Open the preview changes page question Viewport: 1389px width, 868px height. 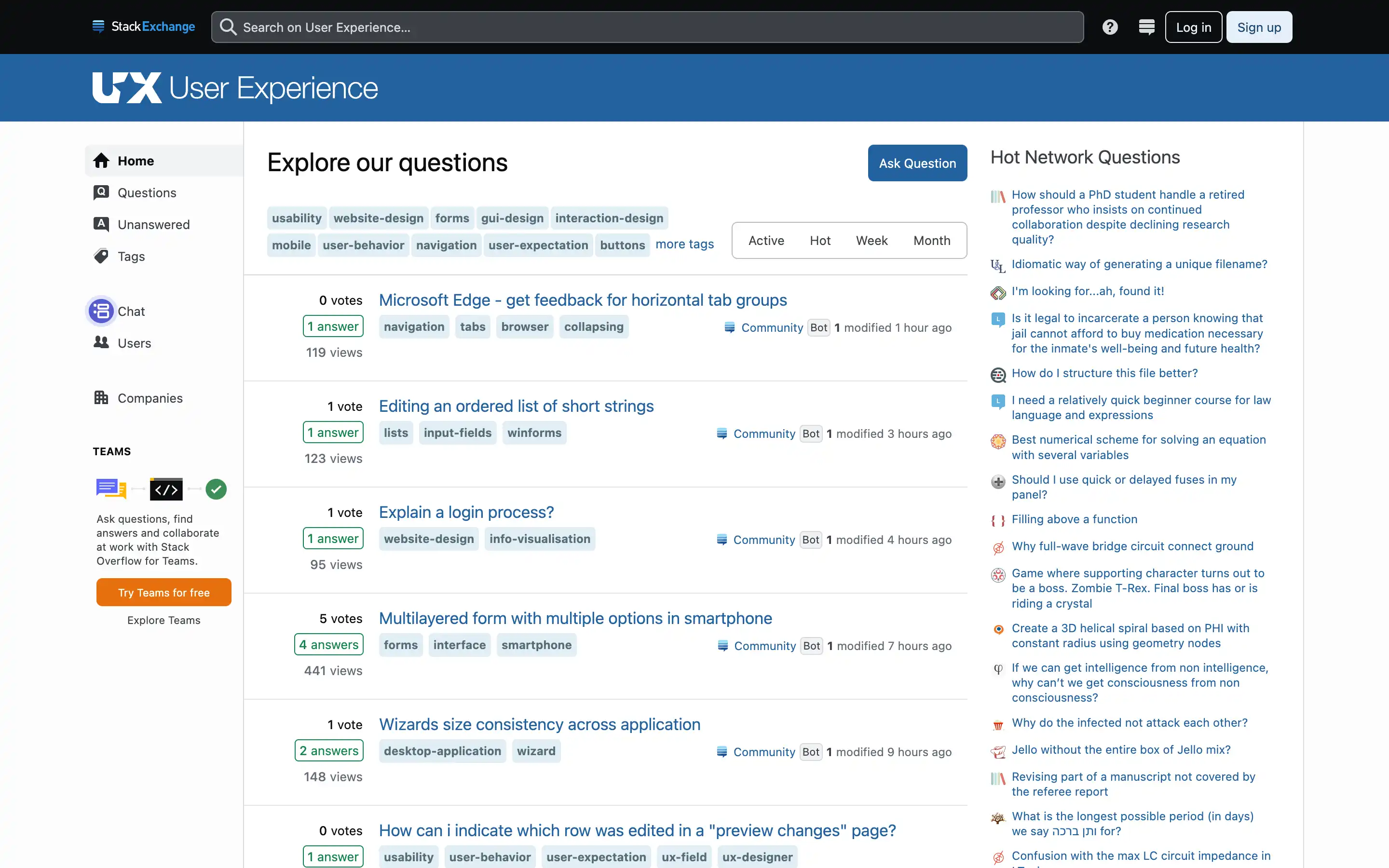tap(637, 831)
